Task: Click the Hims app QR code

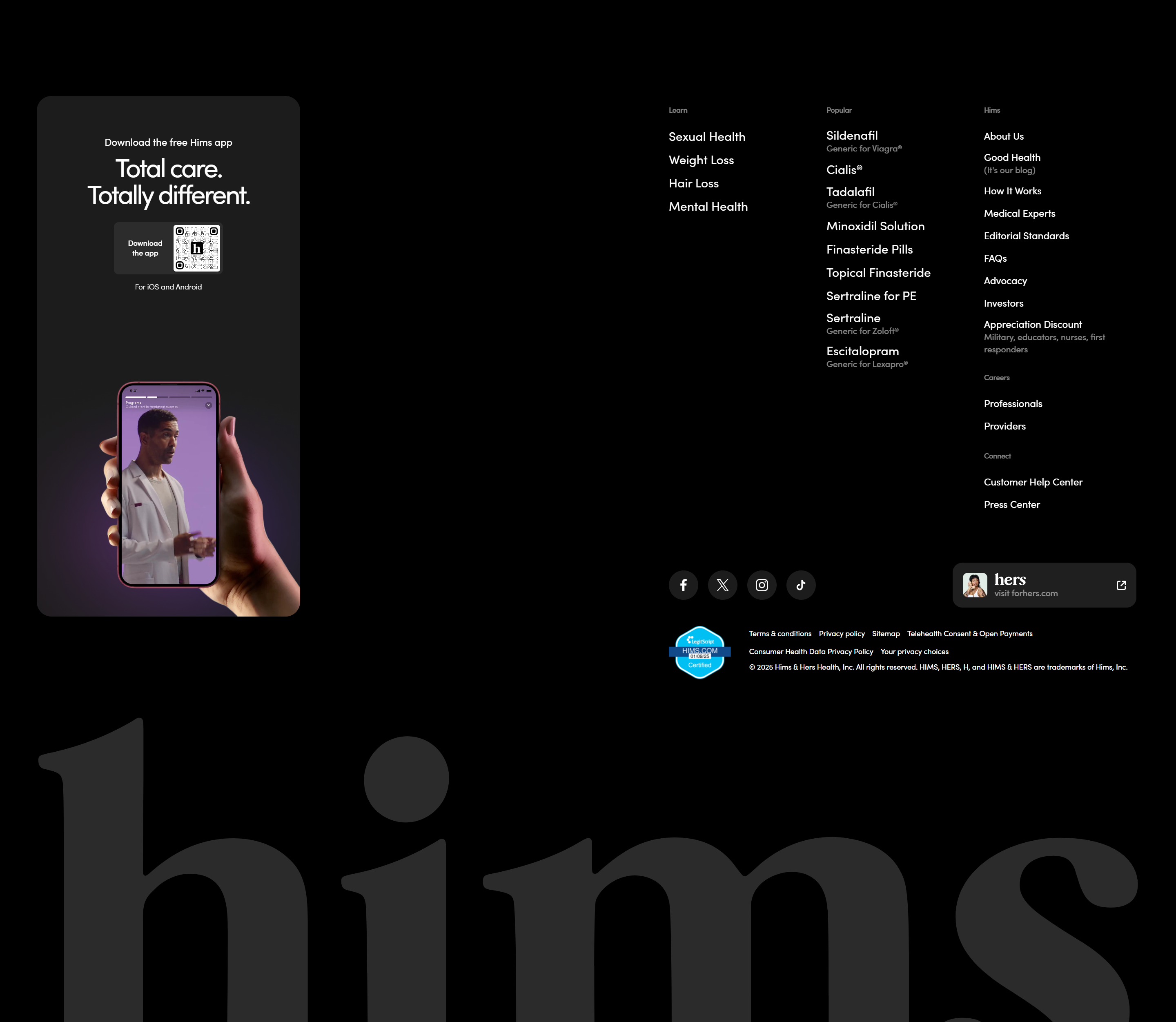Action: coord(197,248)
